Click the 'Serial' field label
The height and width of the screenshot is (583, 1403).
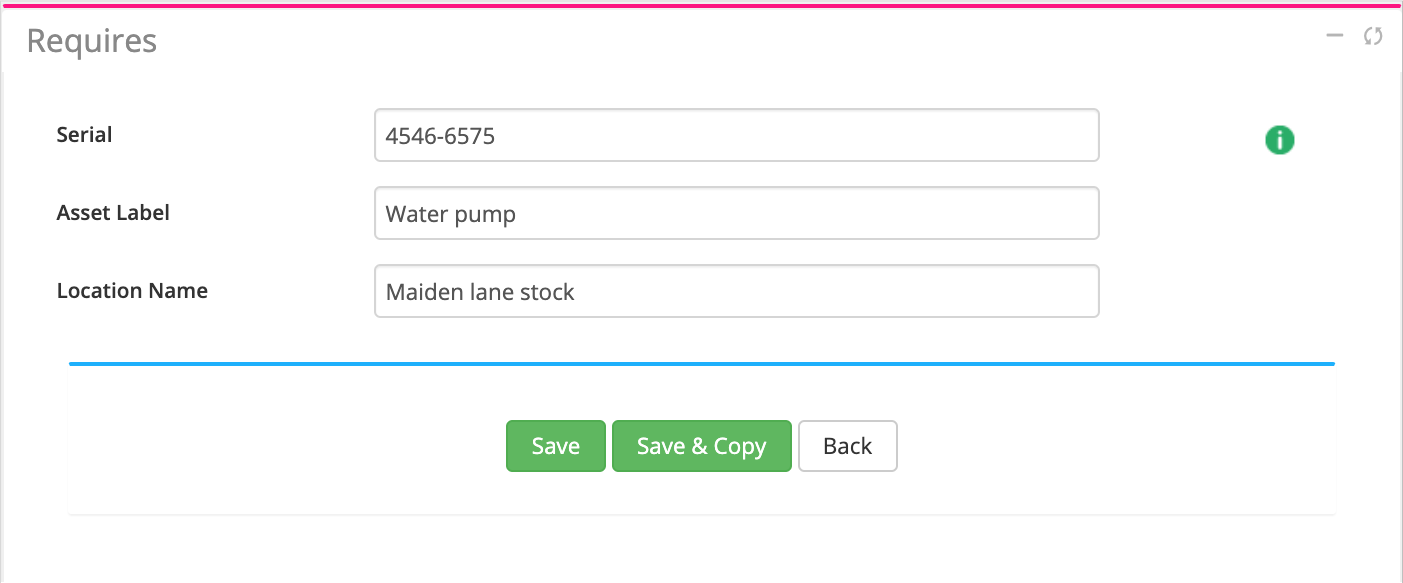click(84, 135)
